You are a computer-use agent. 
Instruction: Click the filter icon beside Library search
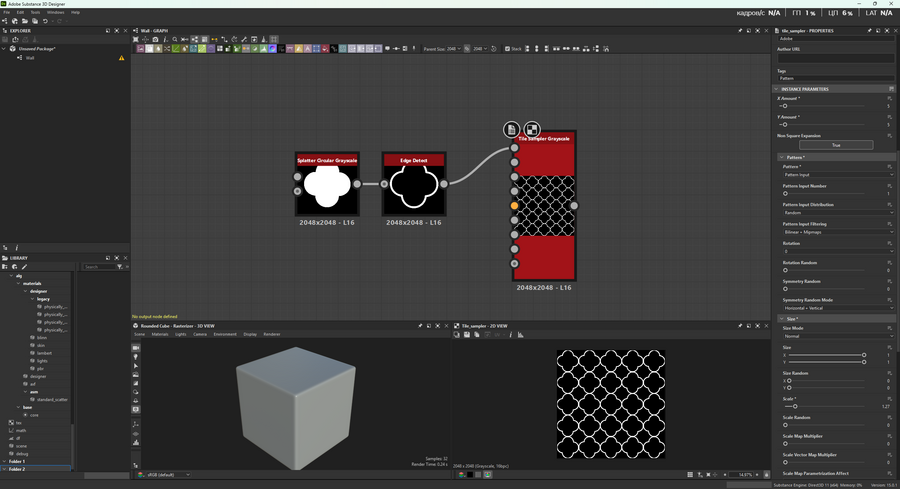coord(119,267)
